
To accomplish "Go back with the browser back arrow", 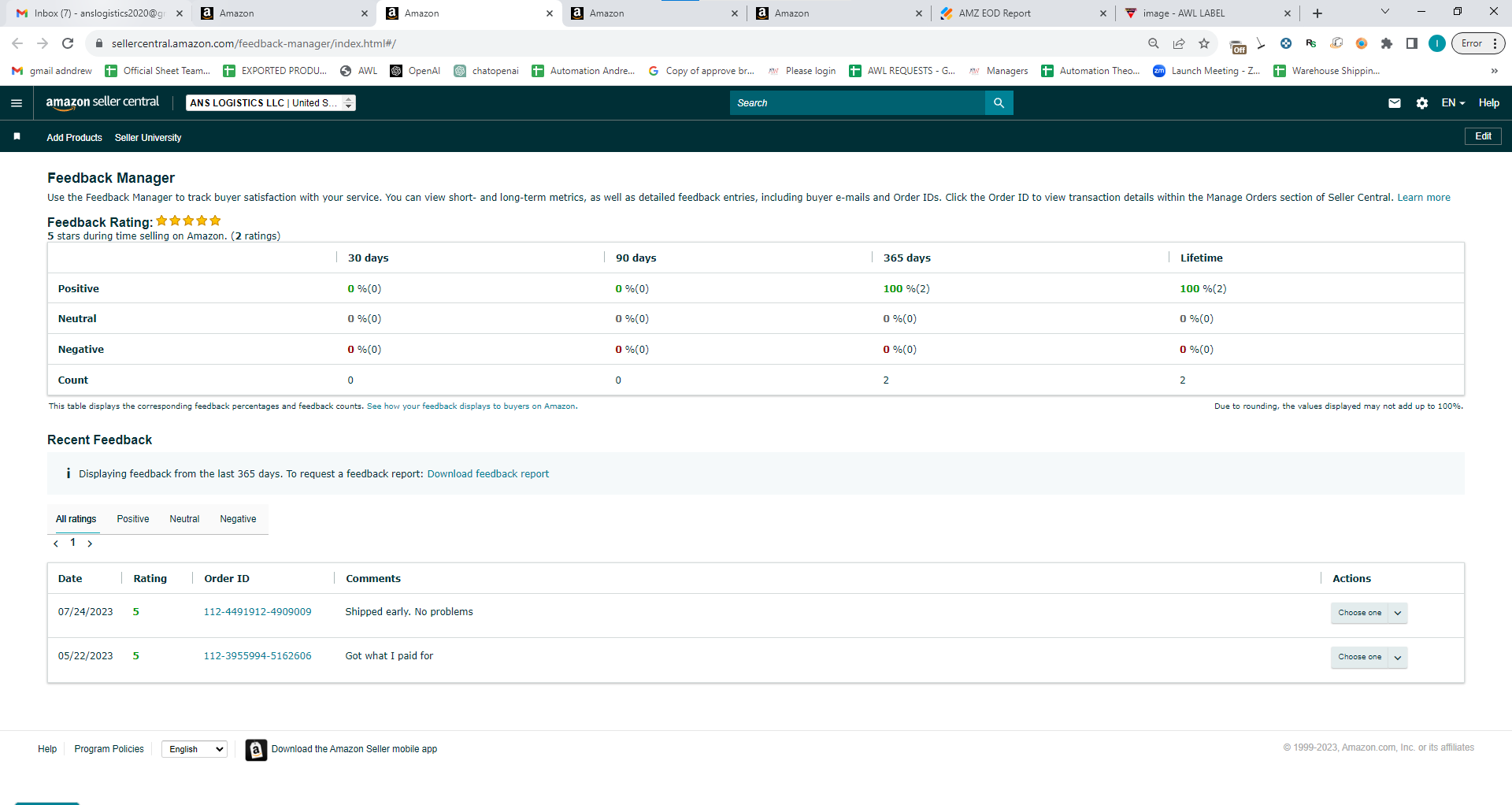I will point(17,43).
